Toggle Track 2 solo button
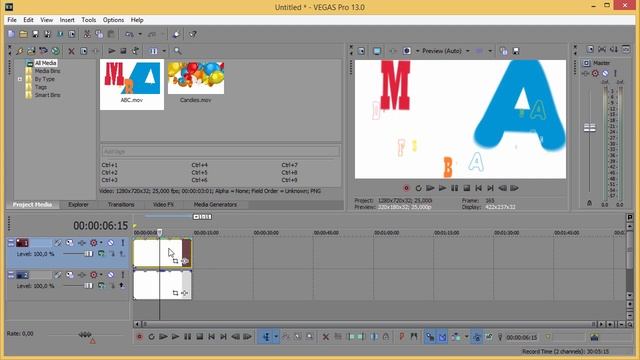This screenshot has width=640, height=360. 122,275
